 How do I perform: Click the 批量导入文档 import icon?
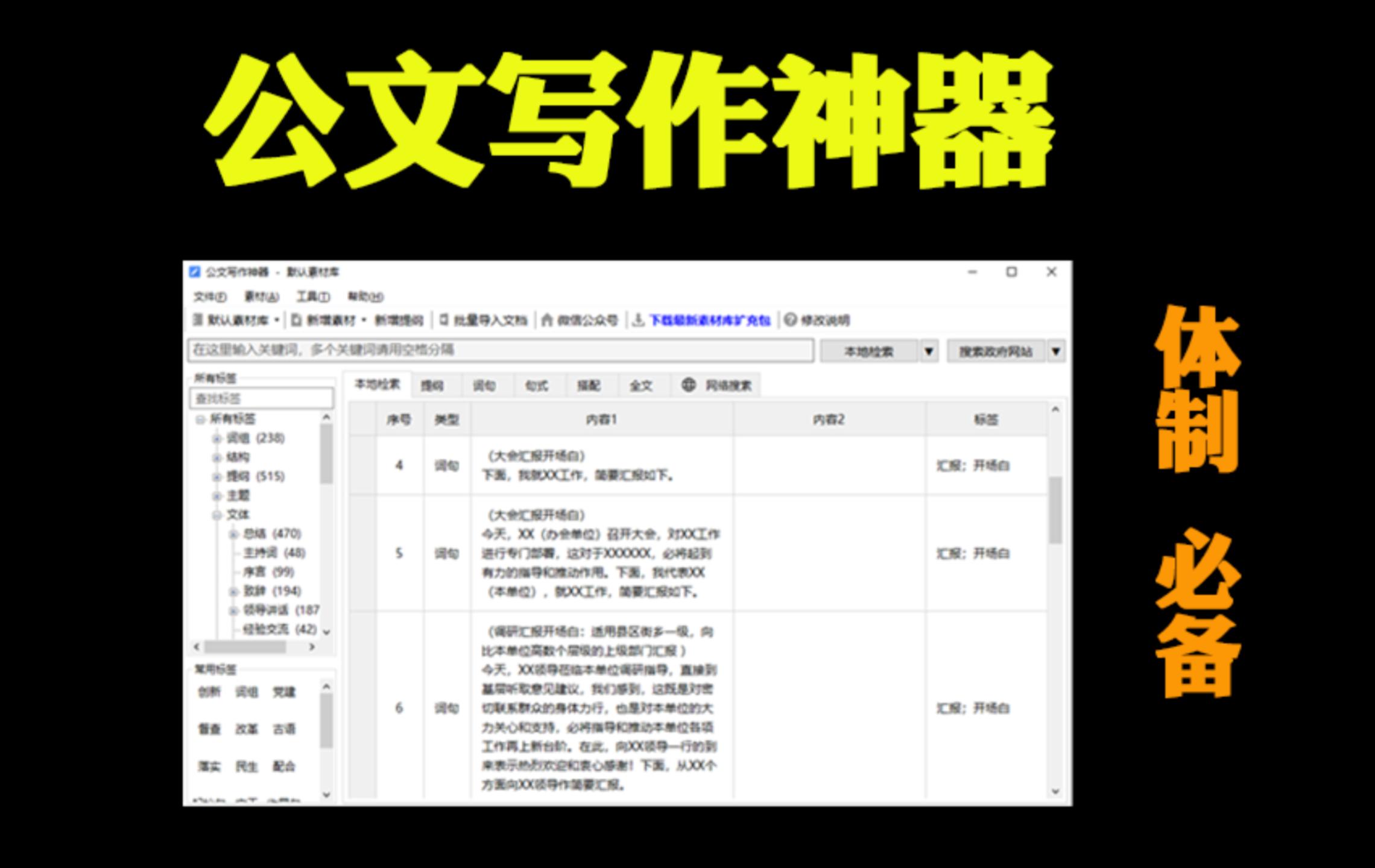(x=444, y=319)
